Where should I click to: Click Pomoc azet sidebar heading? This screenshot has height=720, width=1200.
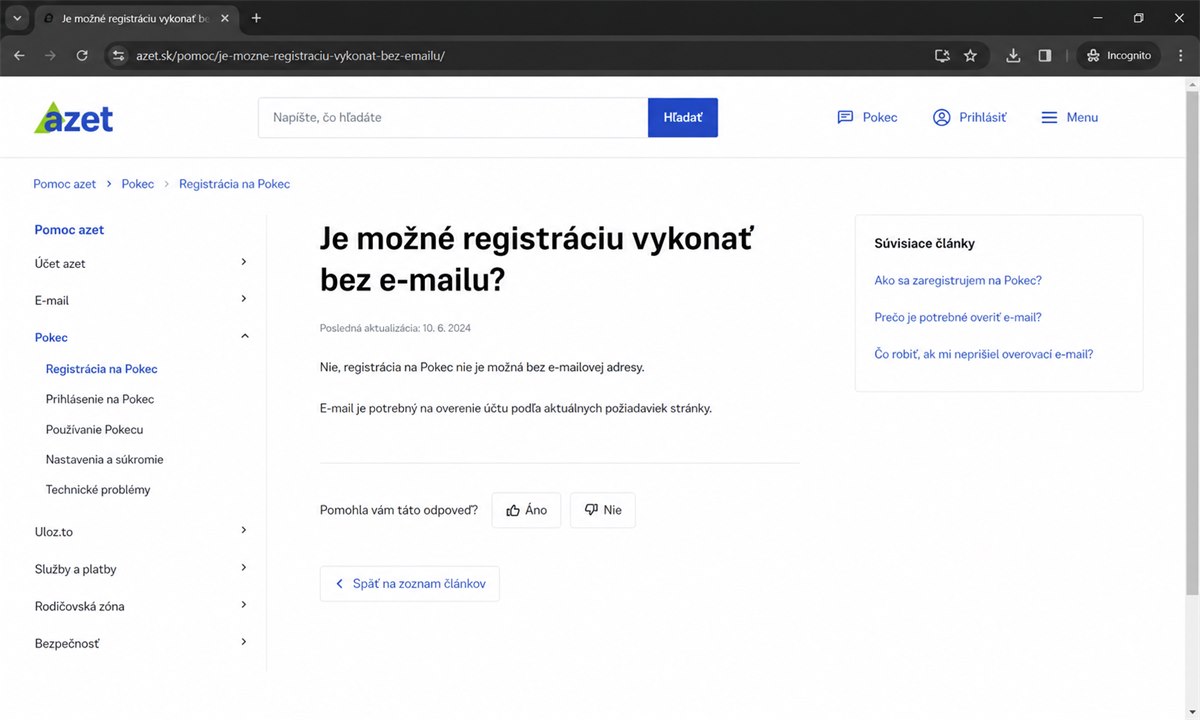[x=69, y=229]
